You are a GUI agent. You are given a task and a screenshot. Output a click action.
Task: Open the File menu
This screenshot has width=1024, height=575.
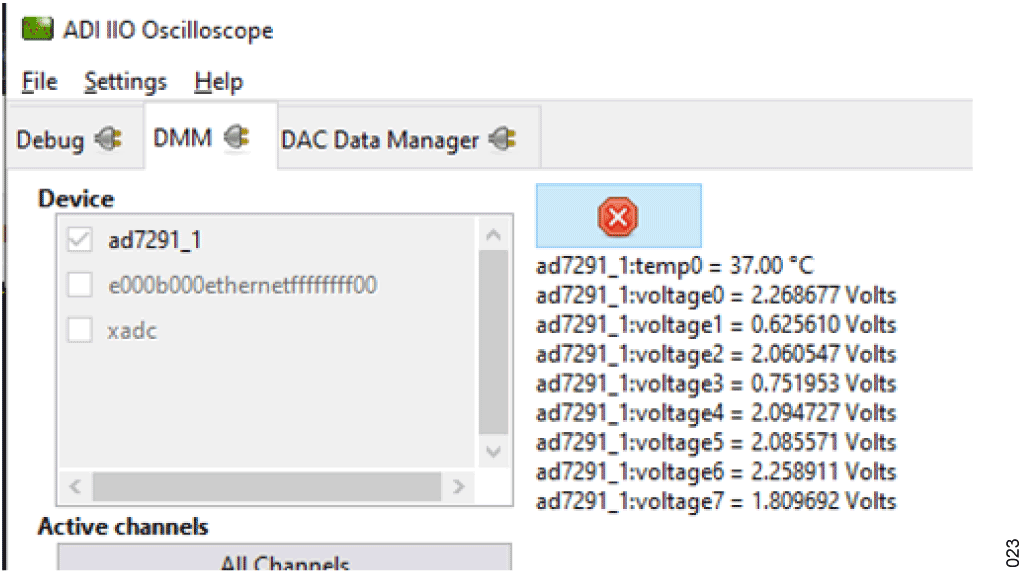coord(39,82)
